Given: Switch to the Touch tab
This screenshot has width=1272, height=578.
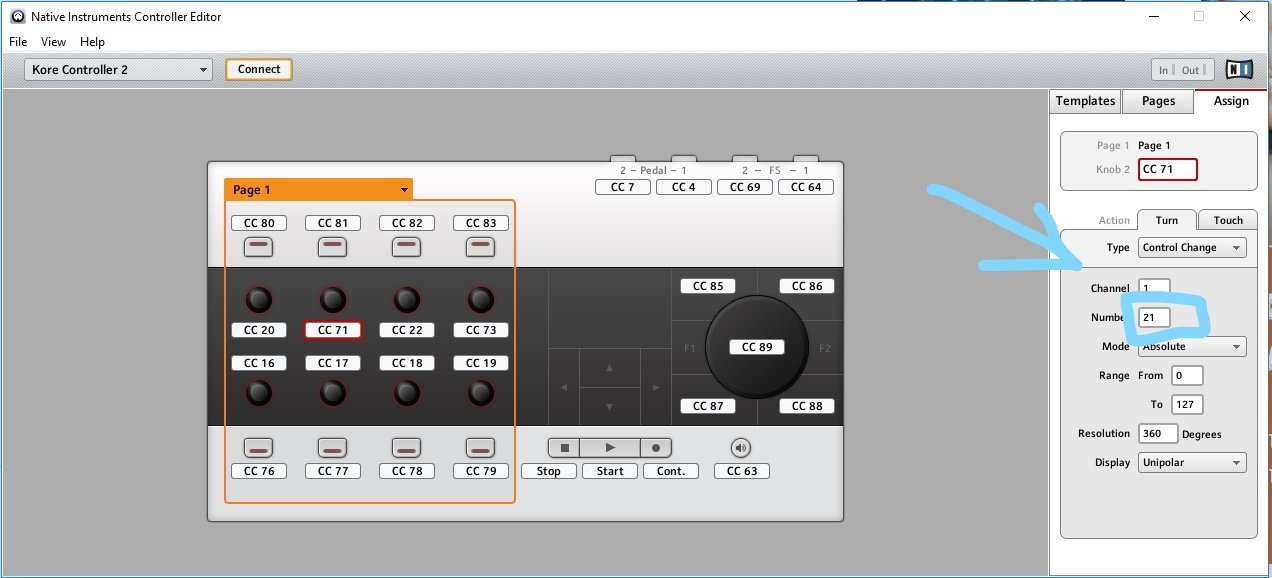Looking at the screenshot, I should tap(1228, 220).
